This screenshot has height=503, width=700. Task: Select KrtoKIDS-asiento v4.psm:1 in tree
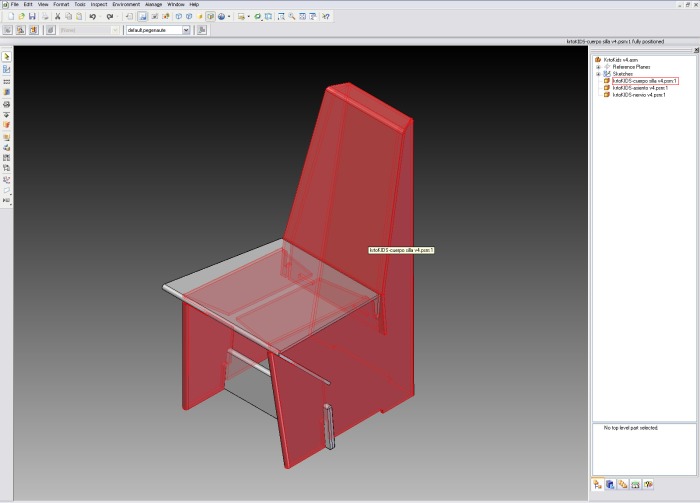(x=638, y=87)
